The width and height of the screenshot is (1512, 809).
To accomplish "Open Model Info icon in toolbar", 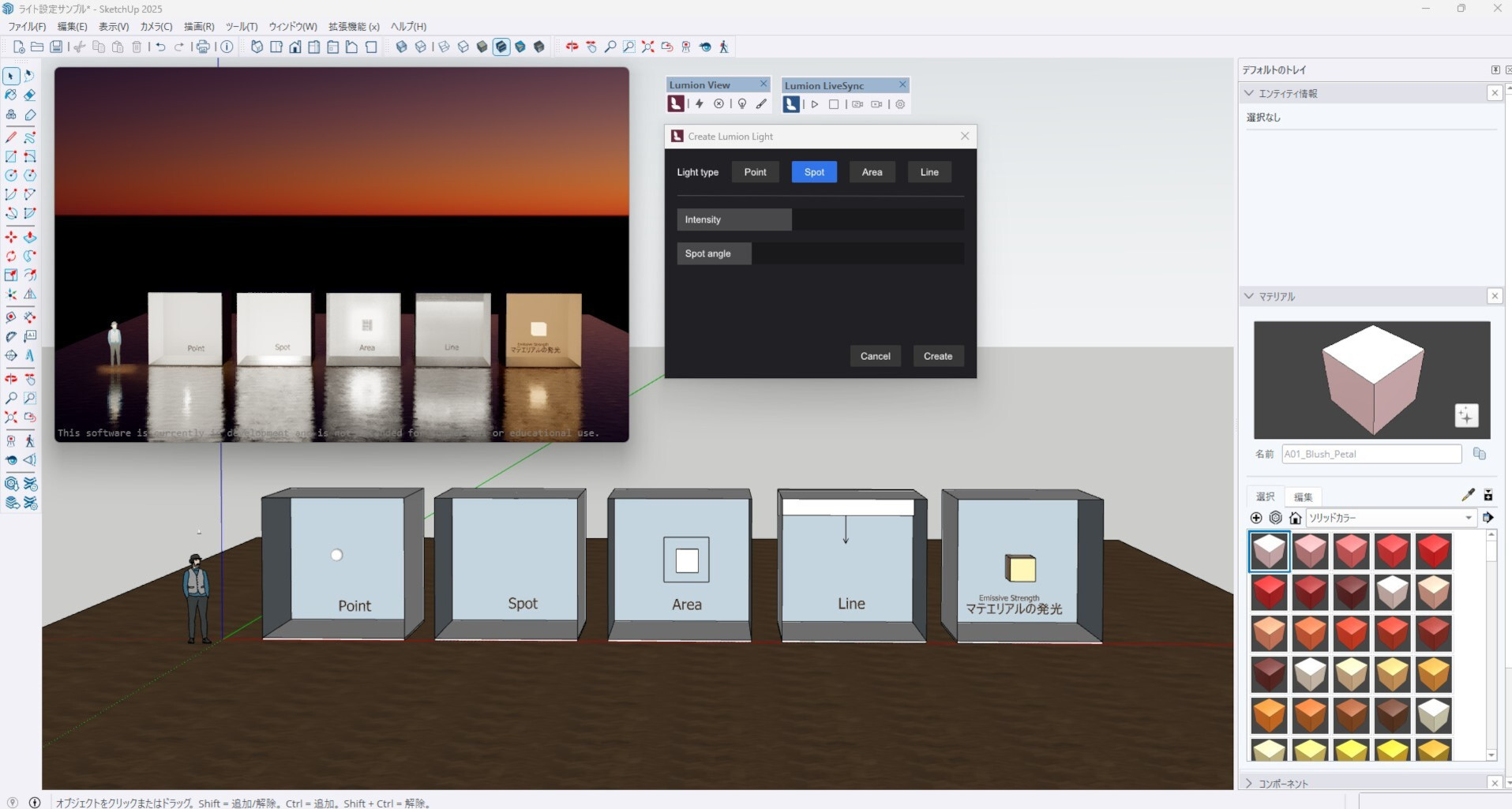I will tap(227, 47).
